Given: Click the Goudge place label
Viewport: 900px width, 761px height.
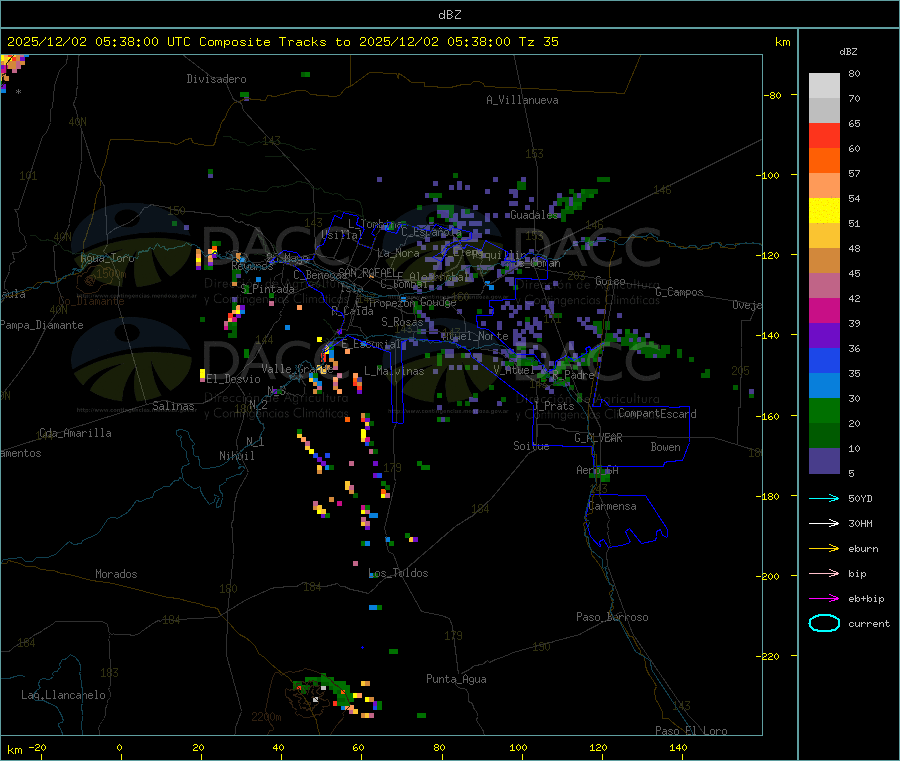Looking at the screenshot, I should (438, 302).
